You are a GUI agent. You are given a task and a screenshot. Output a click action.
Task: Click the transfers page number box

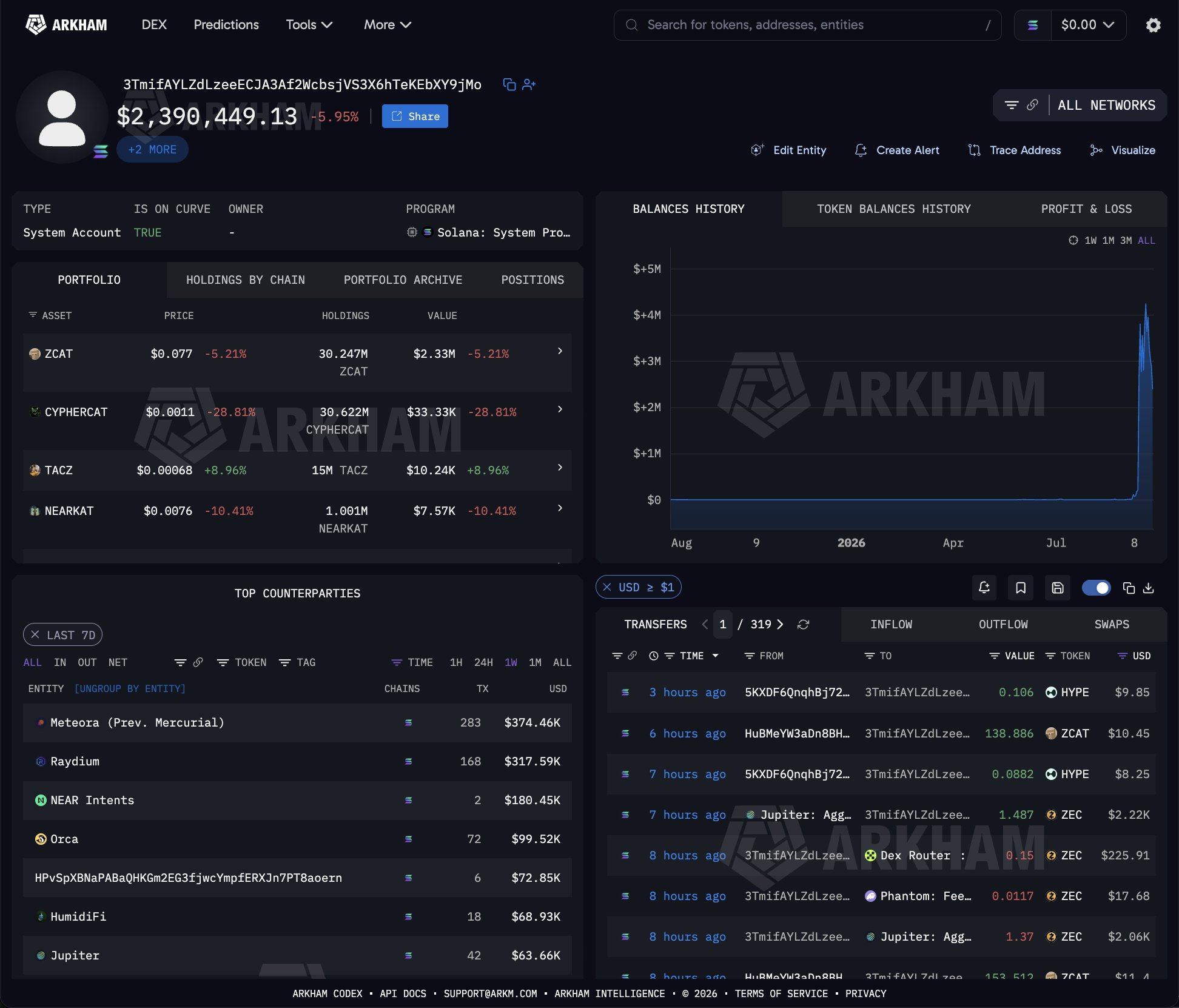723,624
